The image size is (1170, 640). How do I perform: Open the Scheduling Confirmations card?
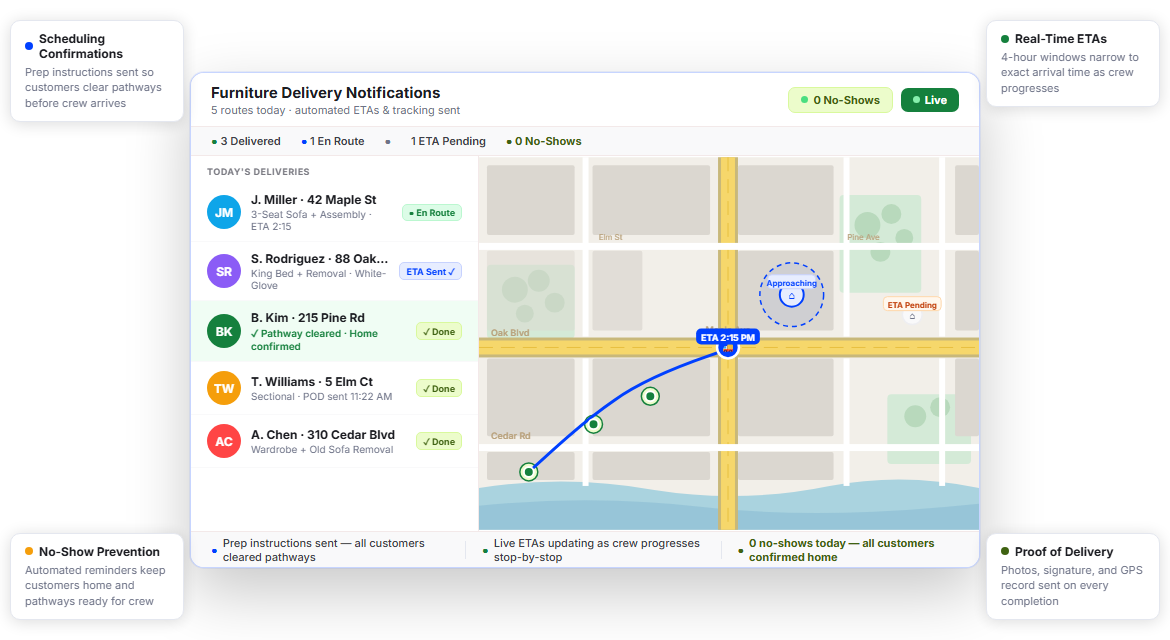tap(97, 71)
